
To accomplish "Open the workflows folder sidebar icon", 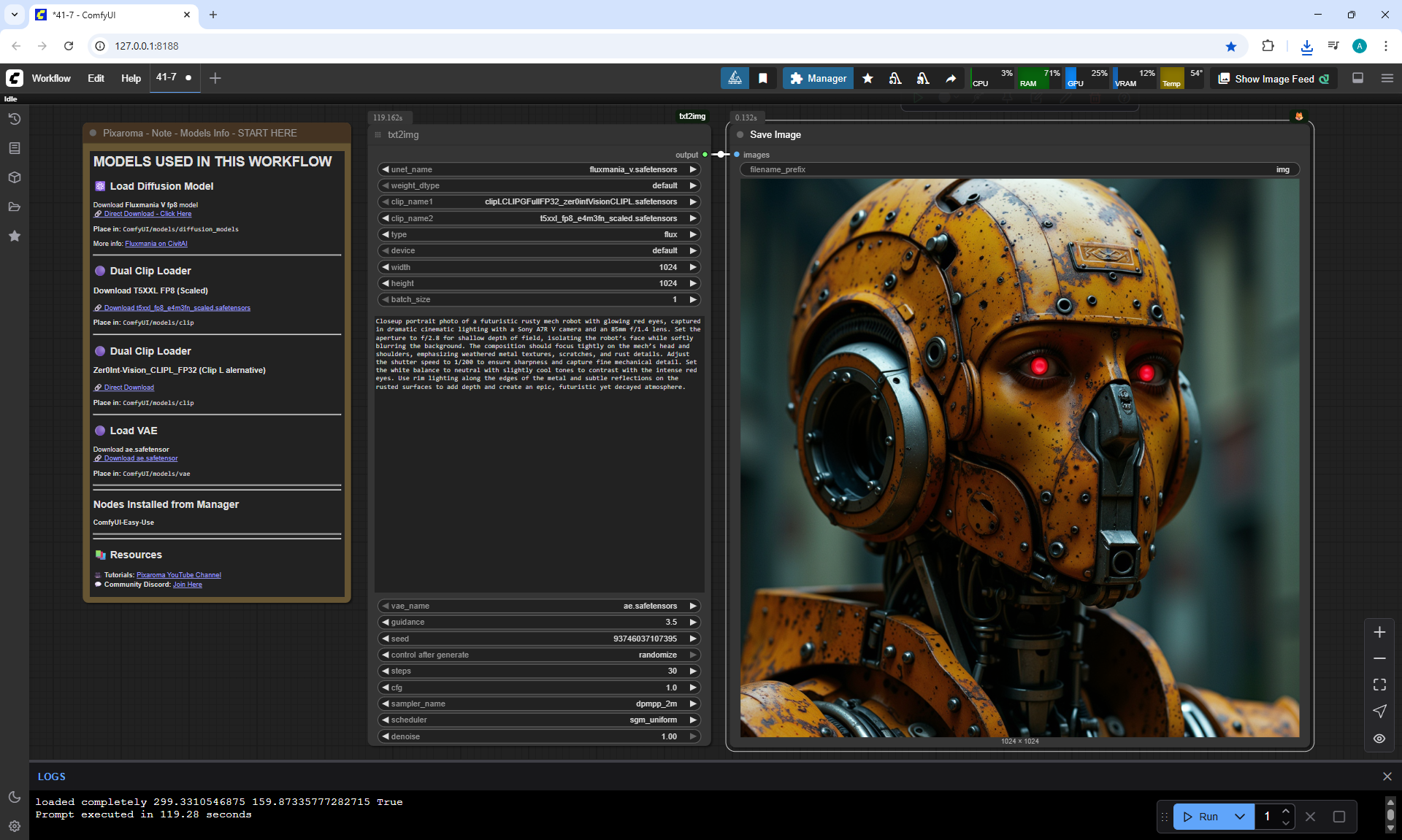I will [x=14, y=207].
